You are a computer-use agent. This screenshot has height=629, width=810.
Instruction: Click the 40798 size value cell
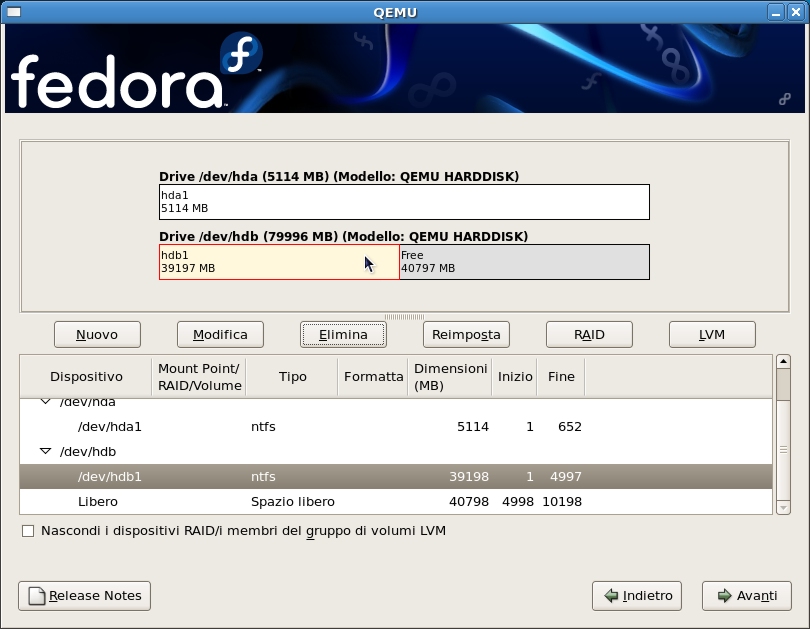(x=469, y=501)
